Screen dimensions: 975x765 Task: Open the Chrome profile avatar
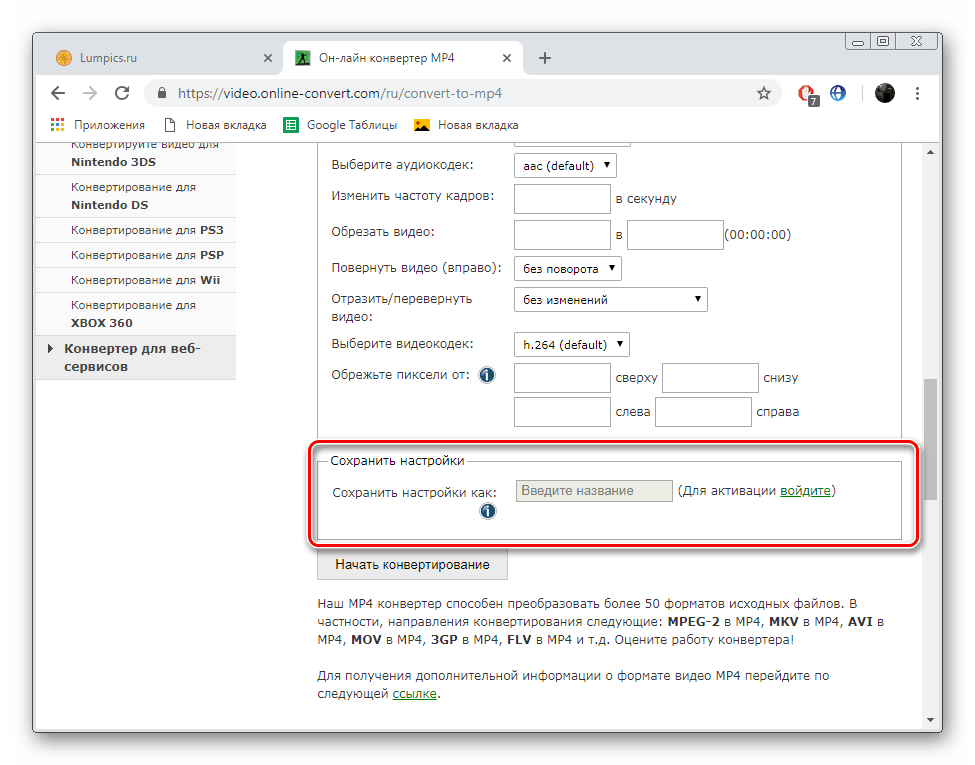click(885, 92)
